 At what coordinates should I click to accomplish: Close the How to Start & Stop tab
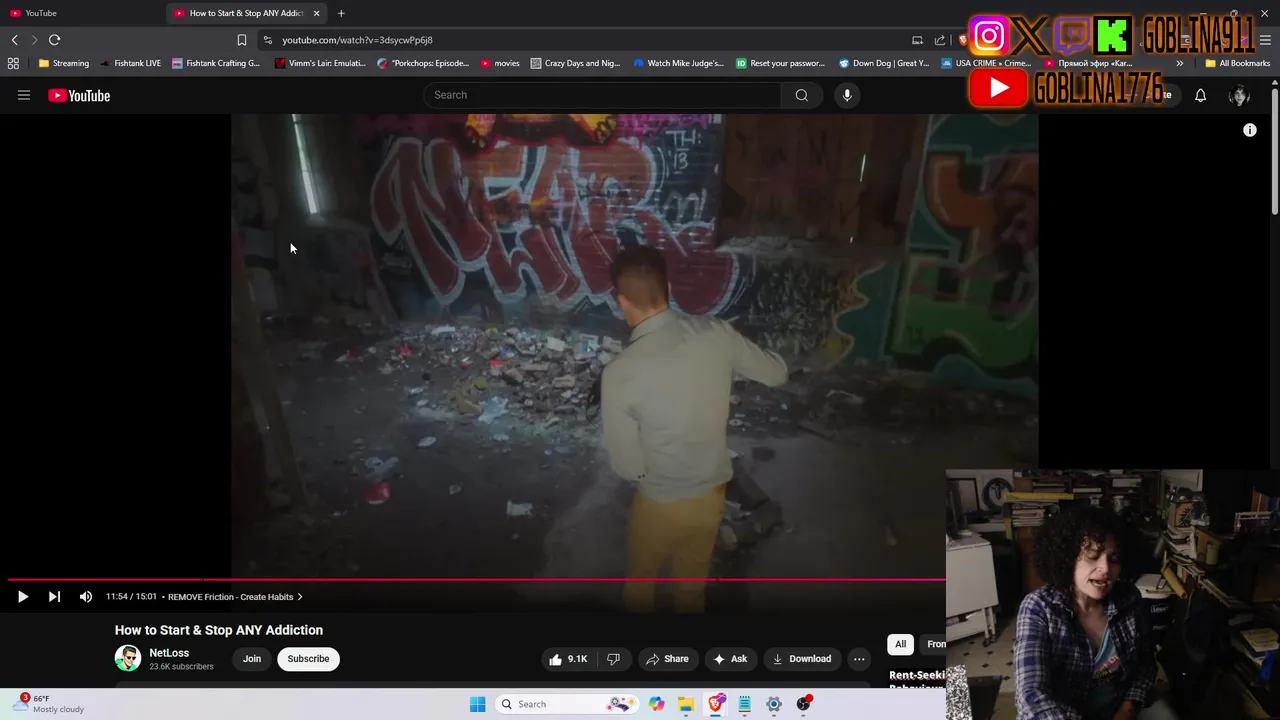pyautogui.click(x=317, y=13)
